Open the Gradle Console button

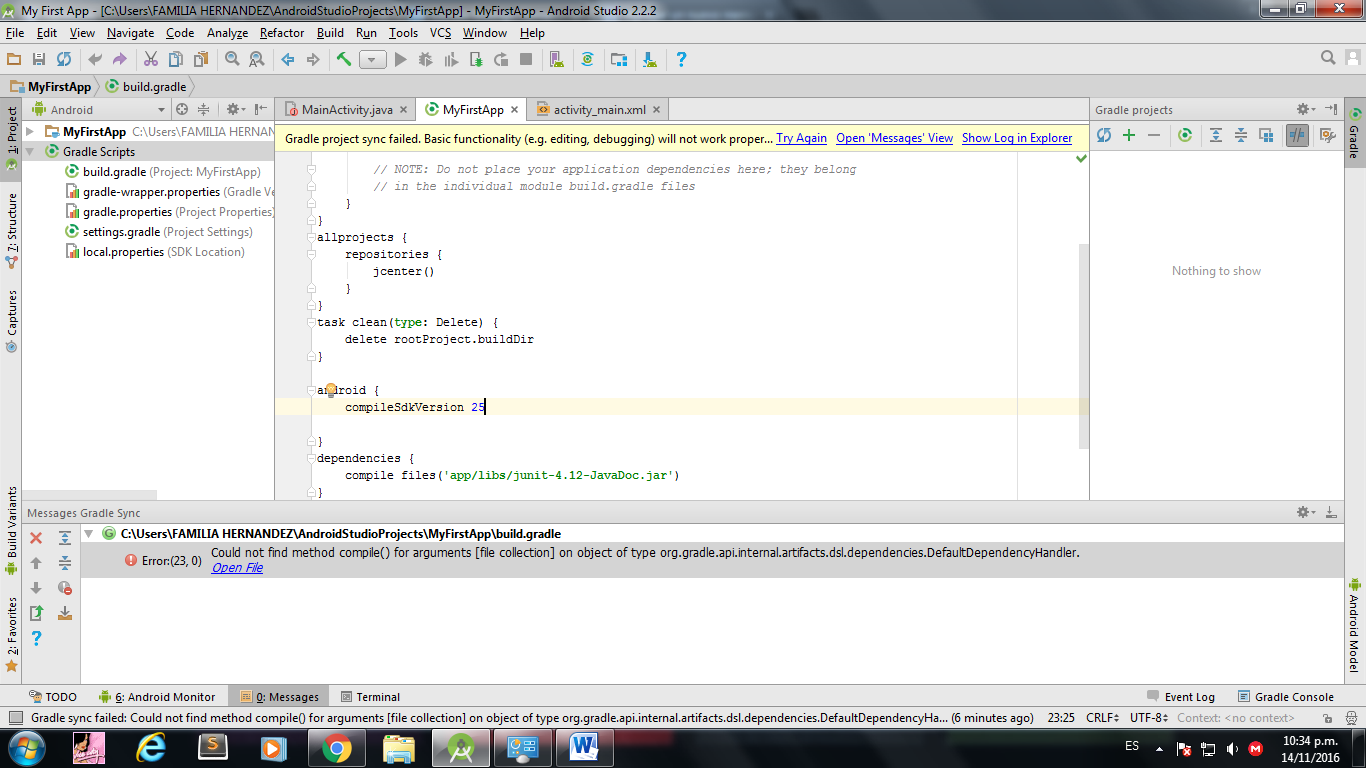tap(1286, 697)
